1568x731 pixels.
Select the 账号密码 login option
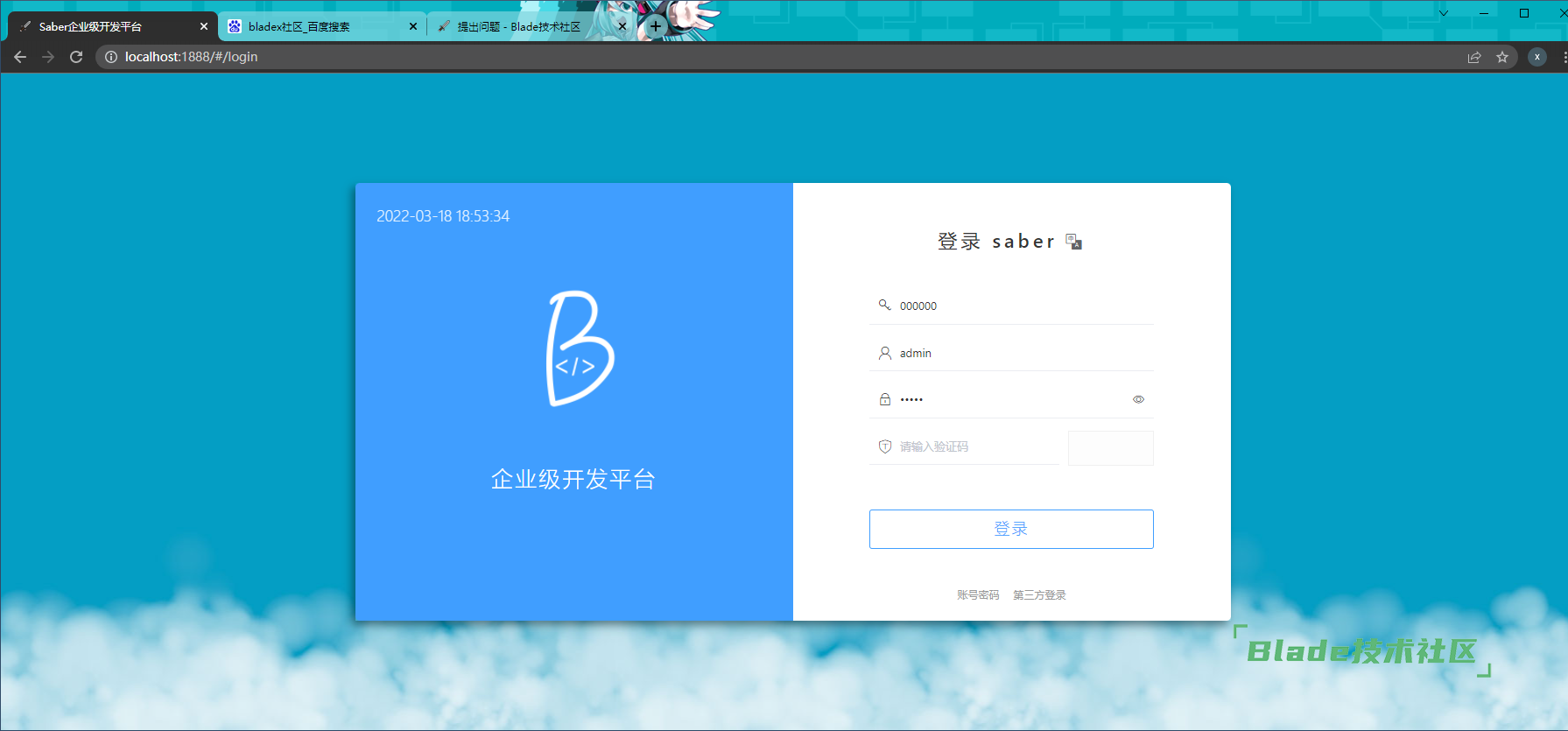click(x=978, y=595)
